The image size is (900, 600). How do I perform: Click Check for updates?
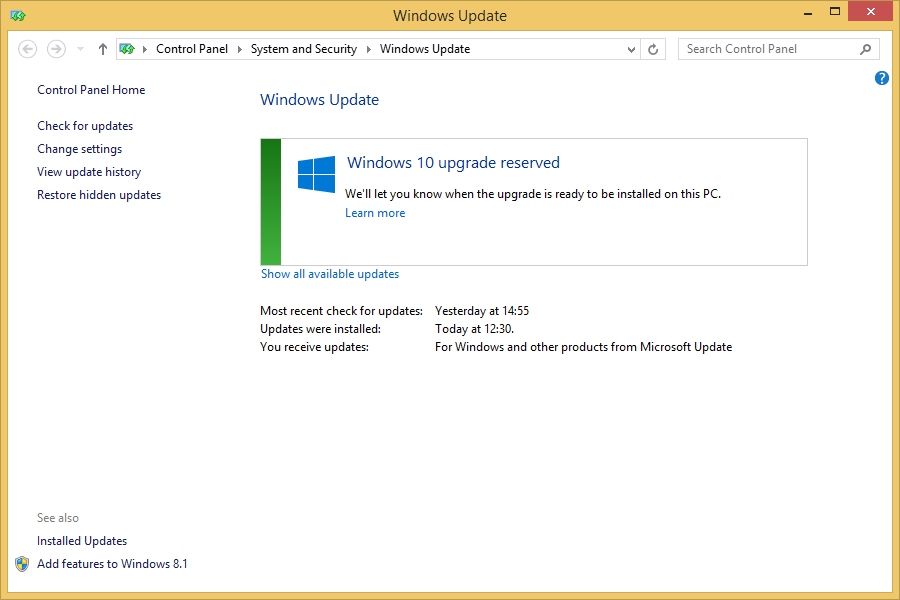pos(85,126)
